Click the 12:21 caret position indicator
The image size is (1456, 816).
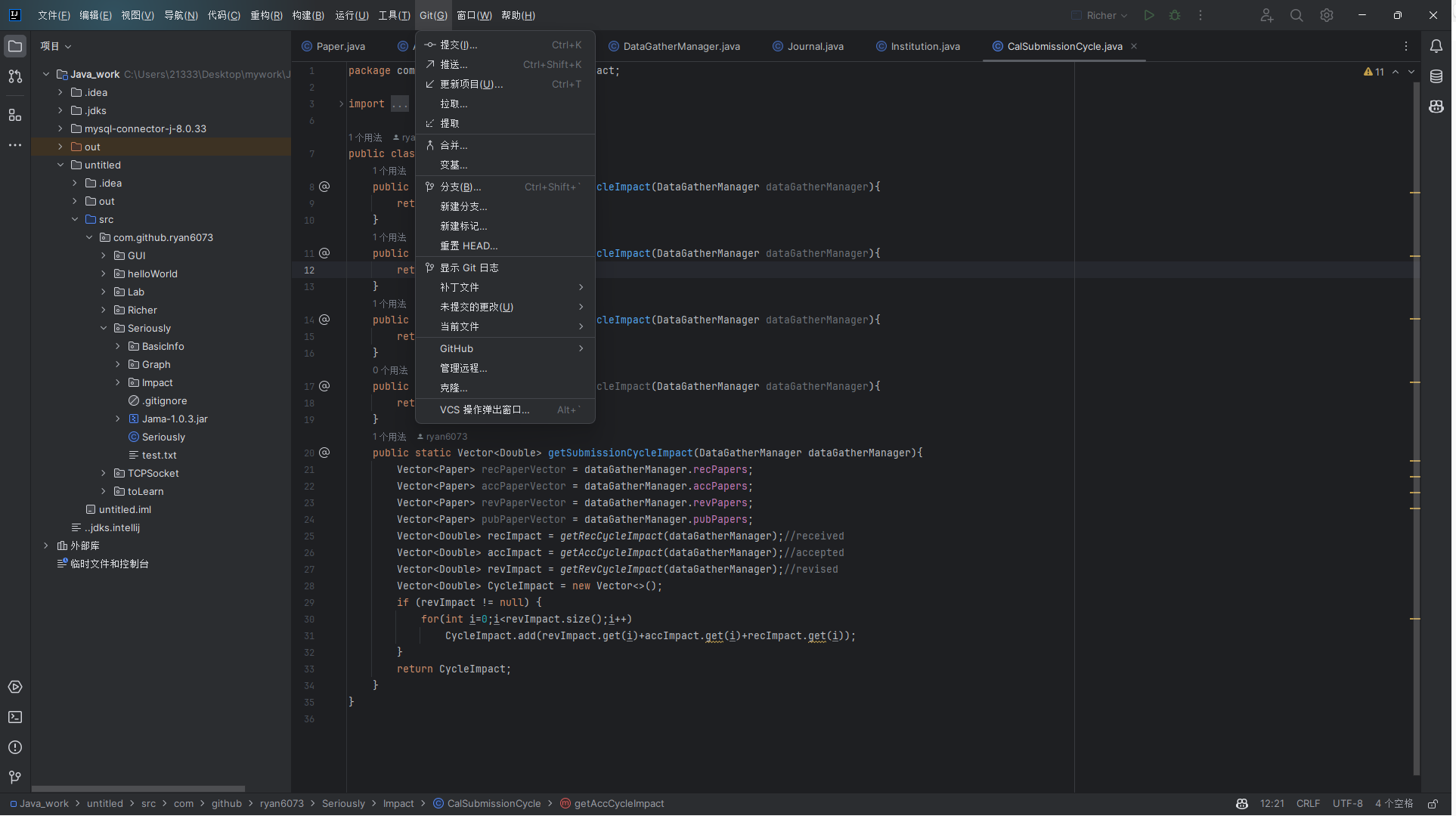pos(1272,804)
